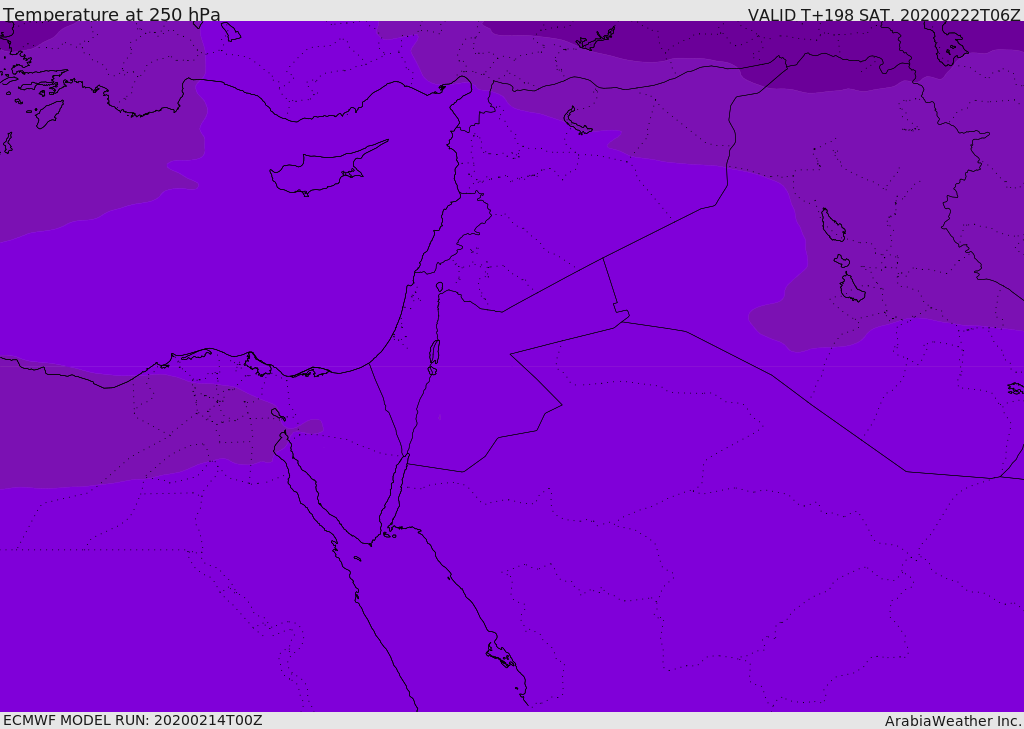Click Lake Tharthar in central Iraq
This screenshot has width=1024, height=729.
click(x=832, y=225)
